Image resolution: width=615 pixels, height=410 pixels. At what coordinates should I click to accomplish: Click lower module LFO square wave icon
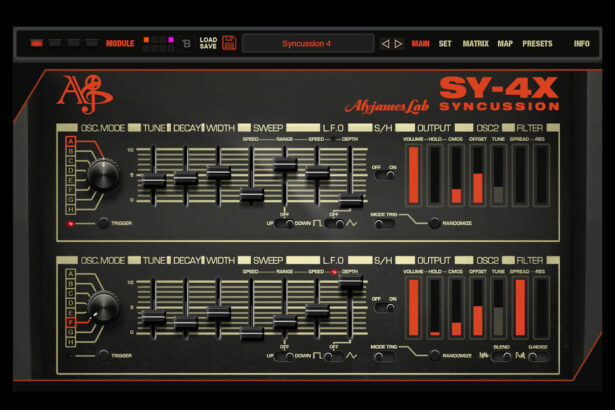[x=318, y=355]
